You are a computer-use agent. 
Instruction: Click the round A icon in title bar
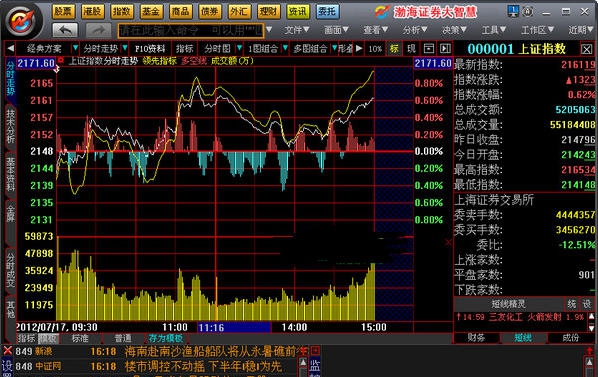tap(528, 11)
